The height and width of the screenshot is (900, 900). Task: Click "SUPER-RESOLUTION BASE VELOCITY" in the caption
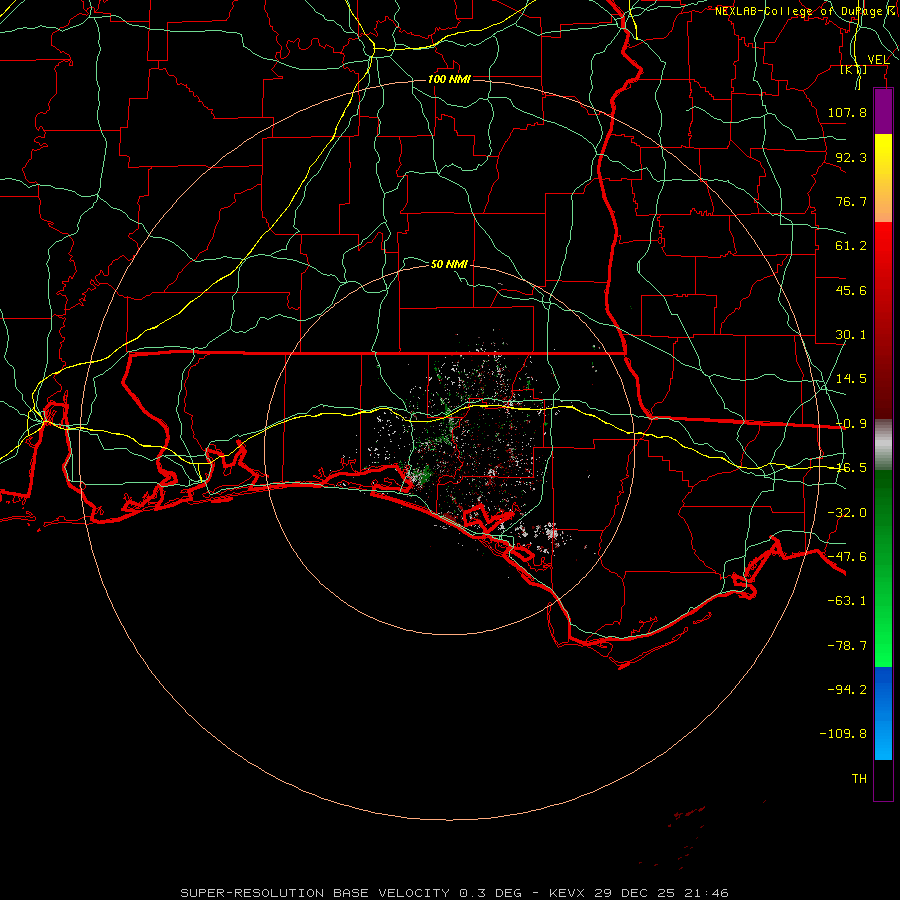(x=315, y=893)
